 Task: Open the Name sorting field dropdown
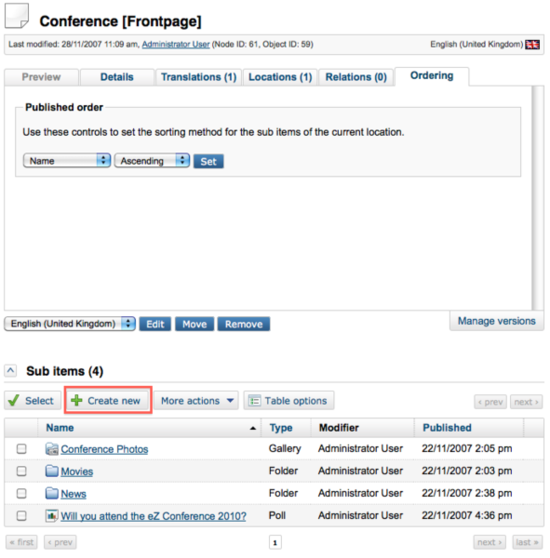click(67, 160)
